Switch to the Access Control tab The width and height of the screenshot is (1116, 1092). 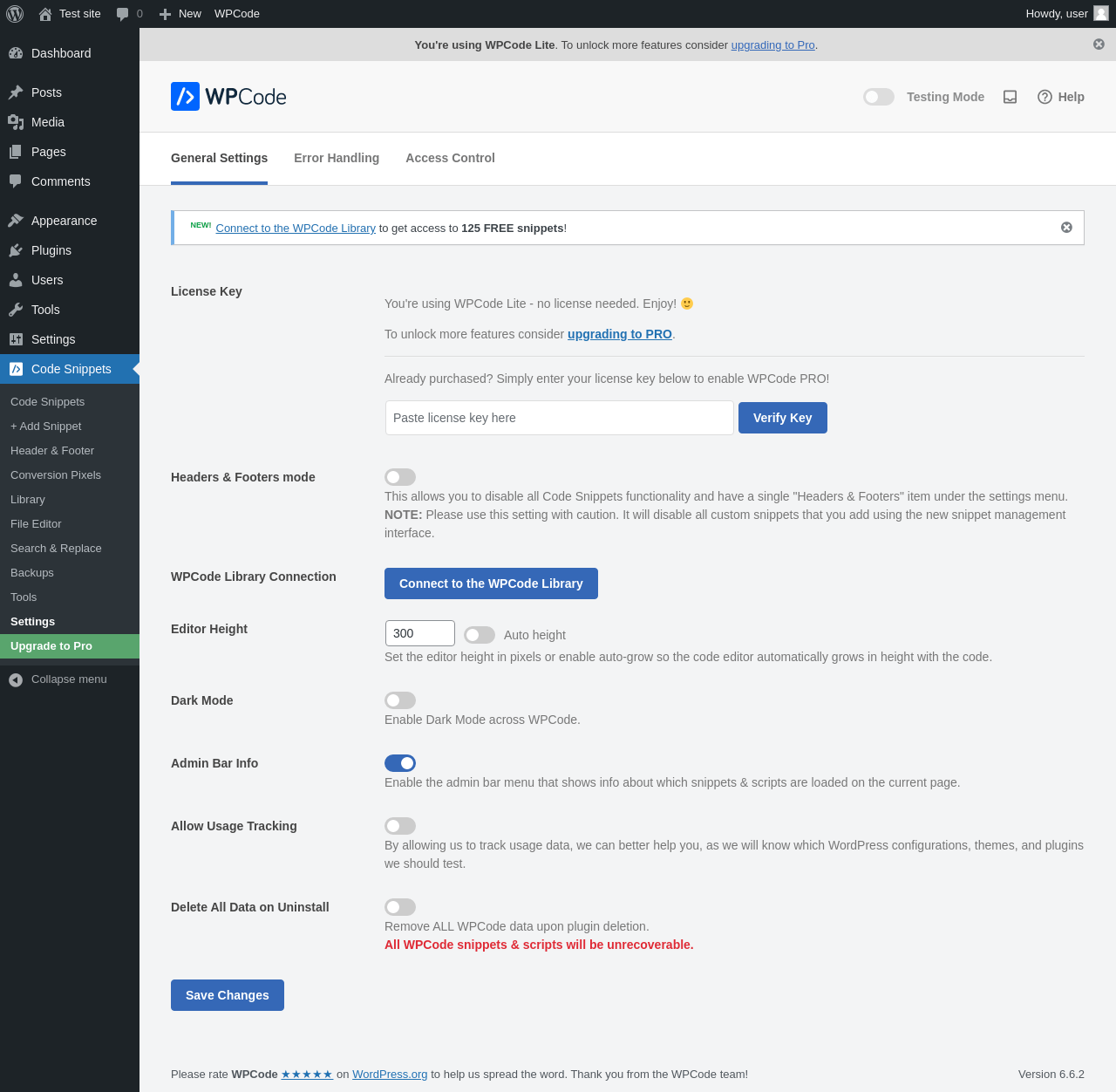click(x=450, y=158)
